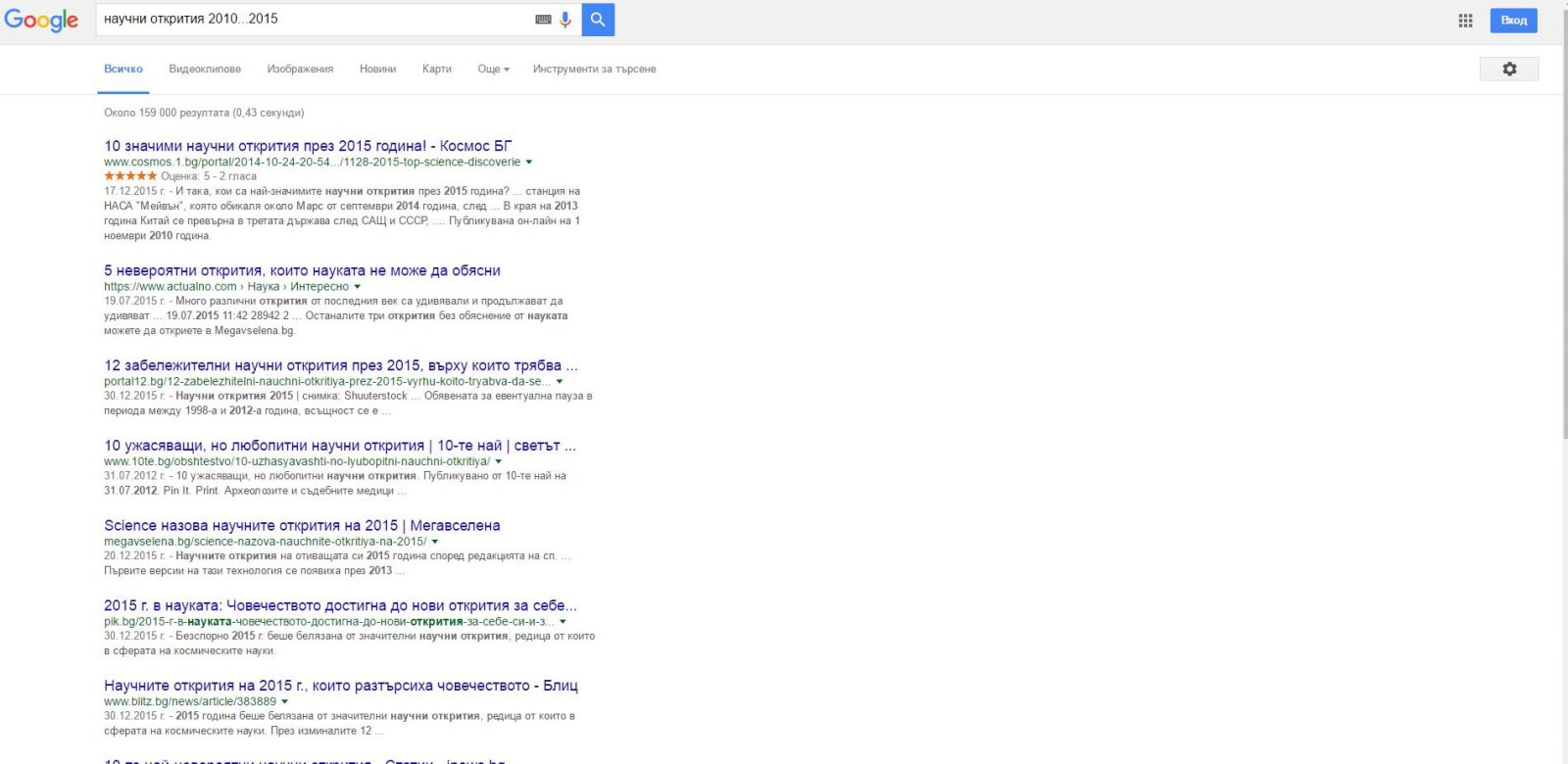This screenshot has height=764, width=1568.
Task: Expand actualno.com result URL arrow
Action: point(357,287)
